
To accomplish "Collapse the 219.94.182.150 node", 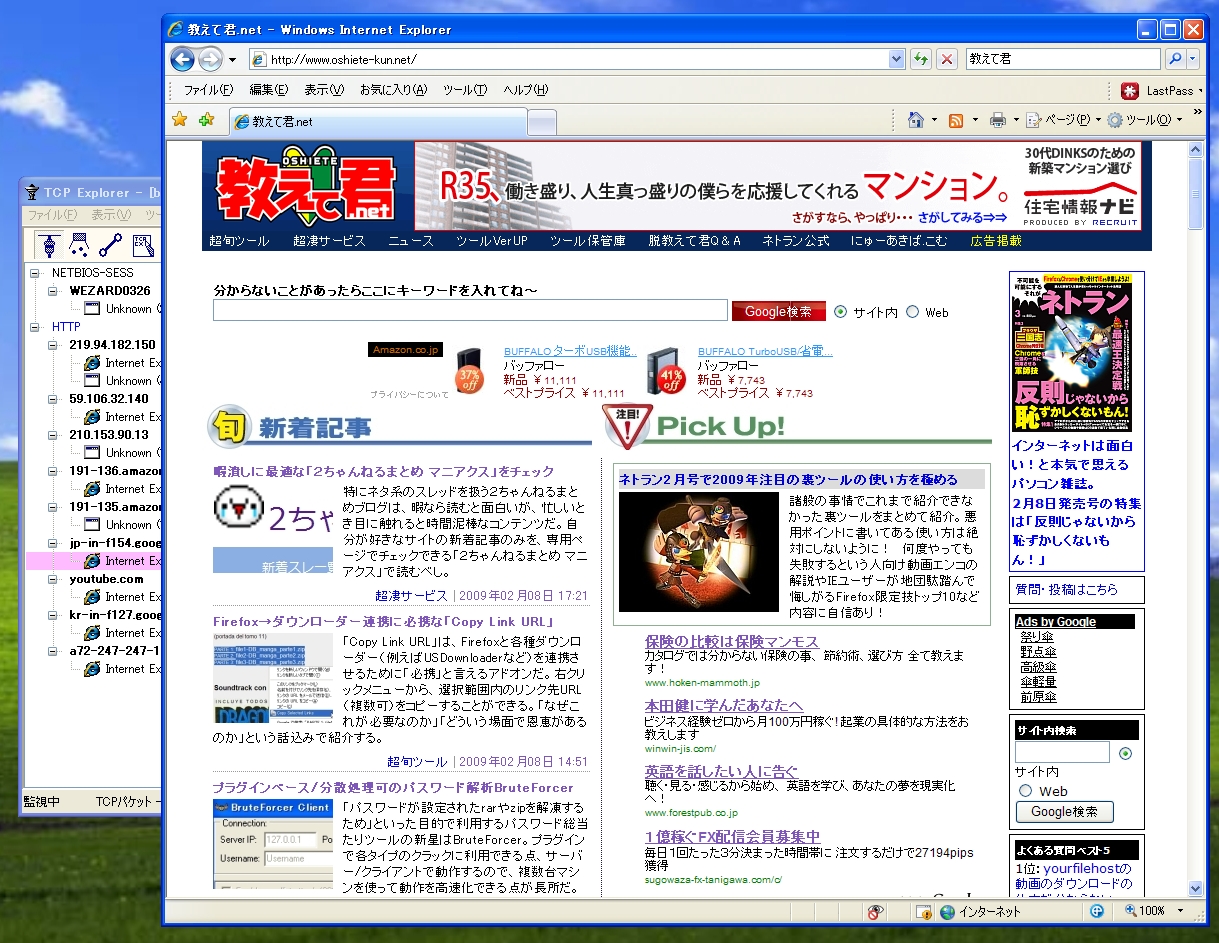I will click(x=53, y=345).
